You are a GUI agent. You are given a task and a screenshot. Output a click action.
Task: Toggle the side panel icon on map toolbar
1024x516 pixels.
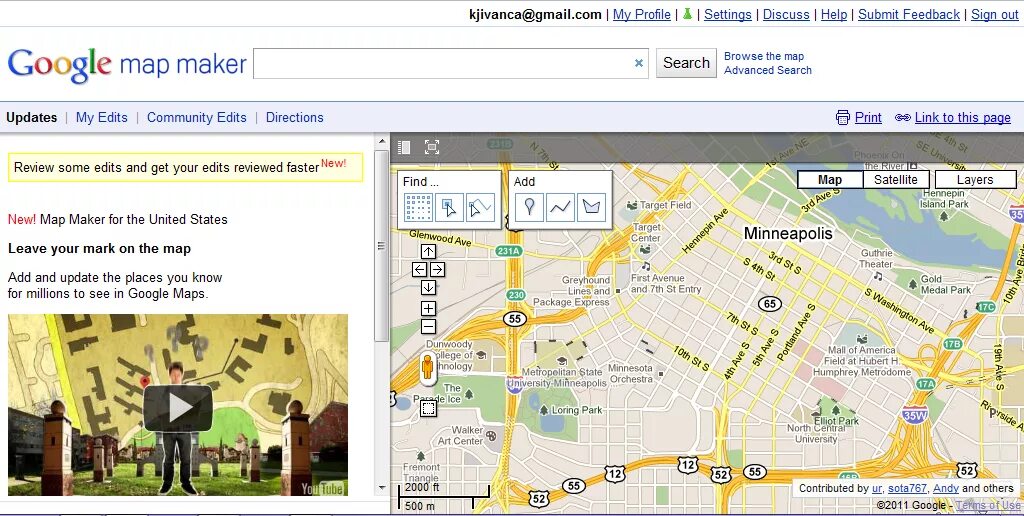click(x=404, y=148)
